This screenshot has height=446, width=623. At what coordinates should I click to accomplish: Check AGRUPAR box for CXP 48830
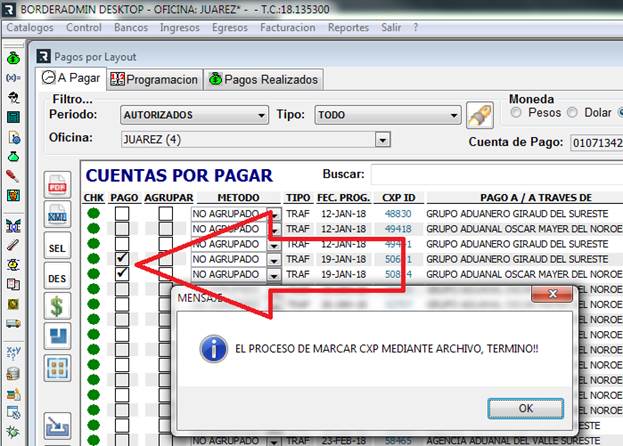(166, 214)
